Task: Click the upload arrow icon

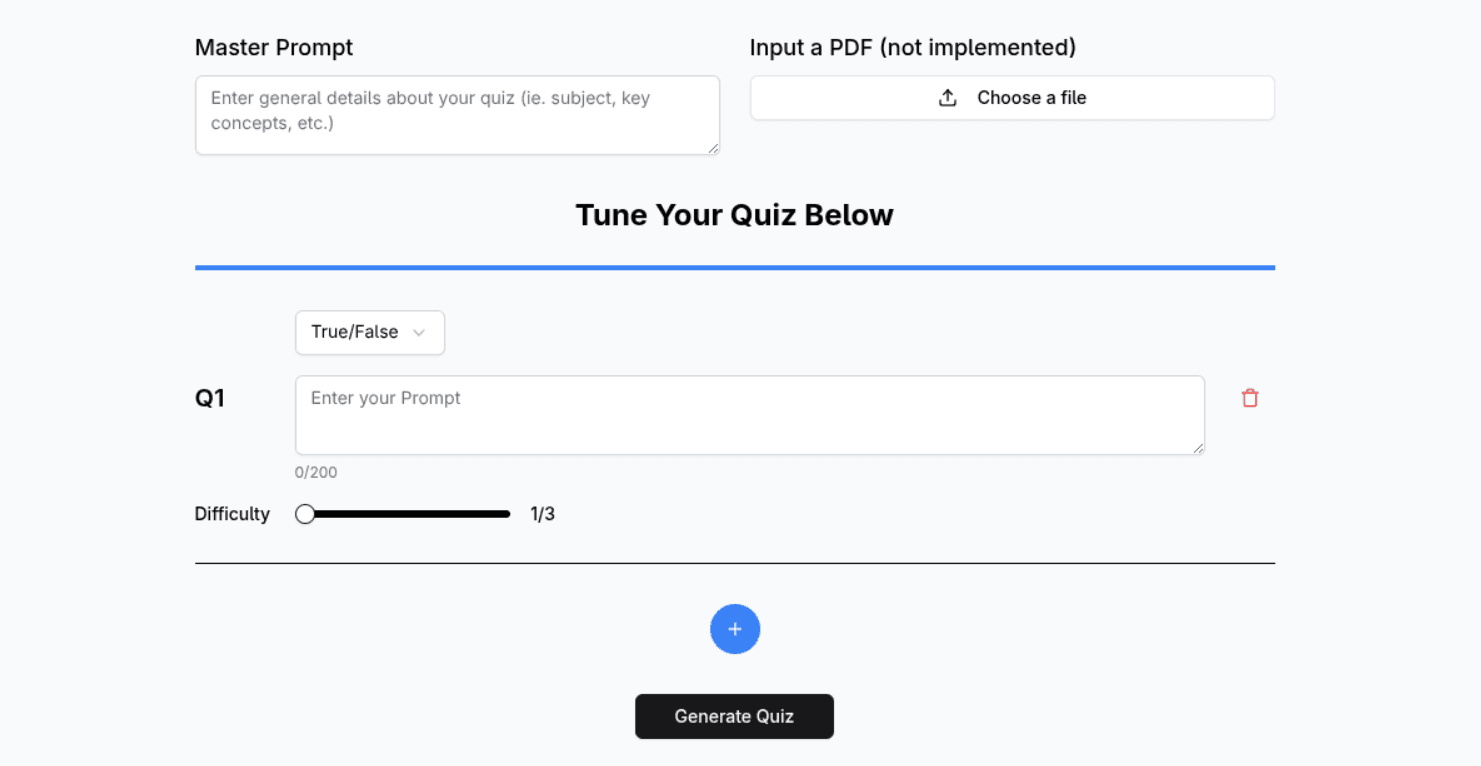Action: pos(948,98)
